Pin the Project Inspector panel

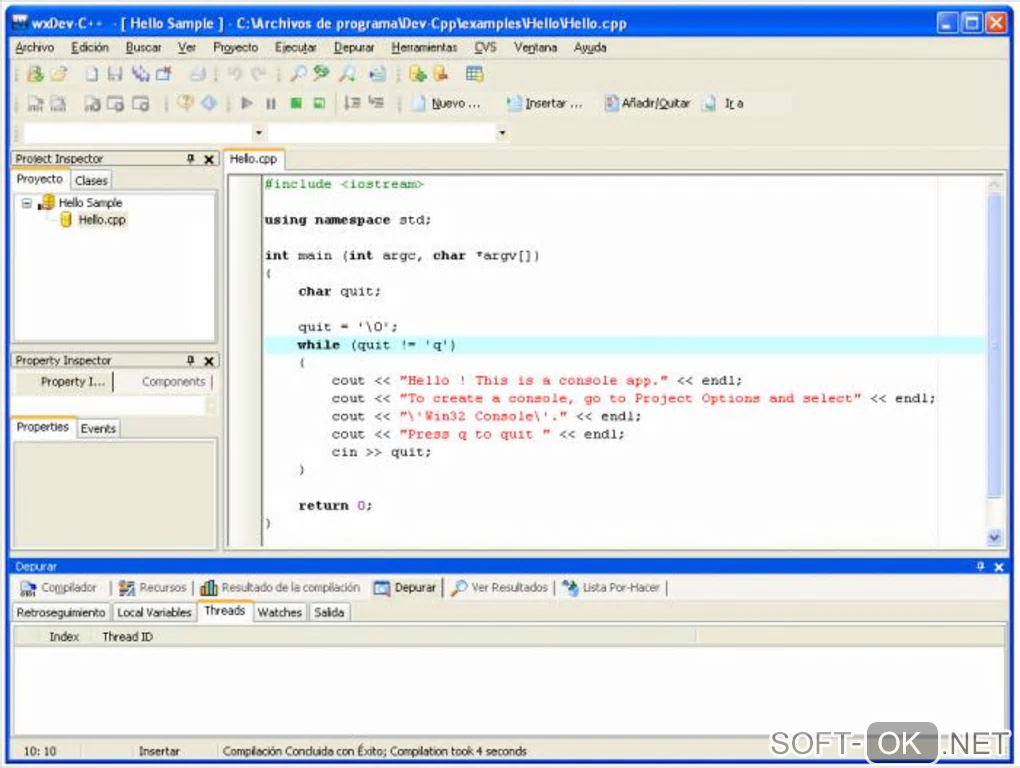(x=190, y=159)
